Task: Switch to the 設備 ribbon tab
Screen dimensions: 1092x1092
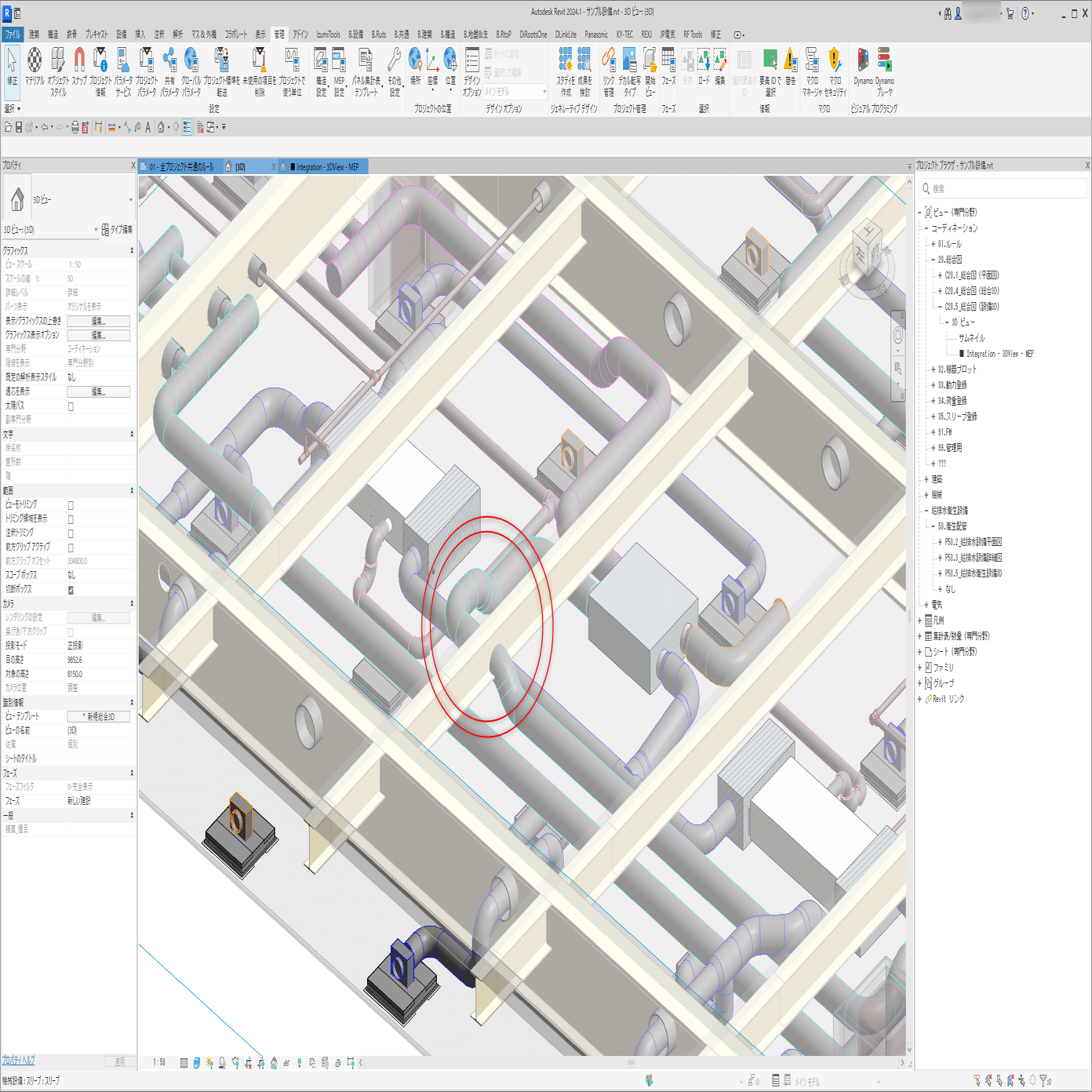Action: [122, 35]
